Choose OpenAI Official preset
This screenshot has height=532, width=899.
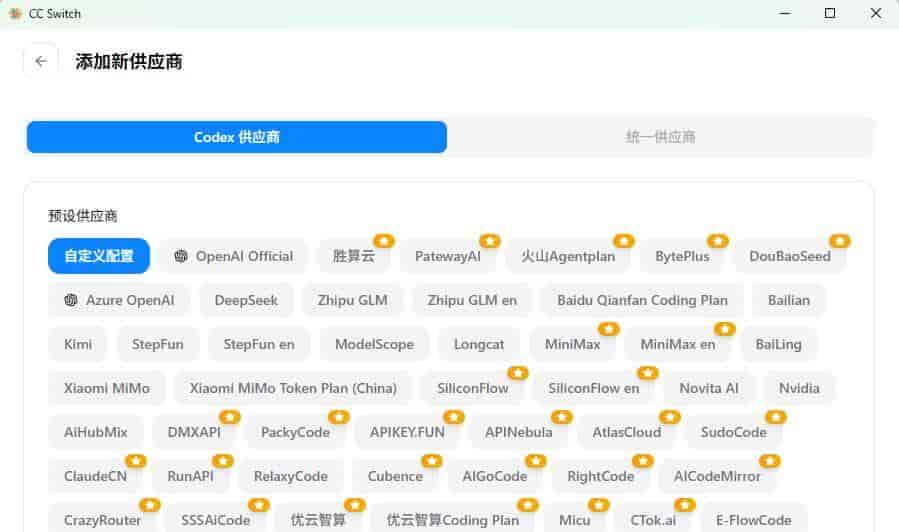pyautogui.click(x=233, y=256)
